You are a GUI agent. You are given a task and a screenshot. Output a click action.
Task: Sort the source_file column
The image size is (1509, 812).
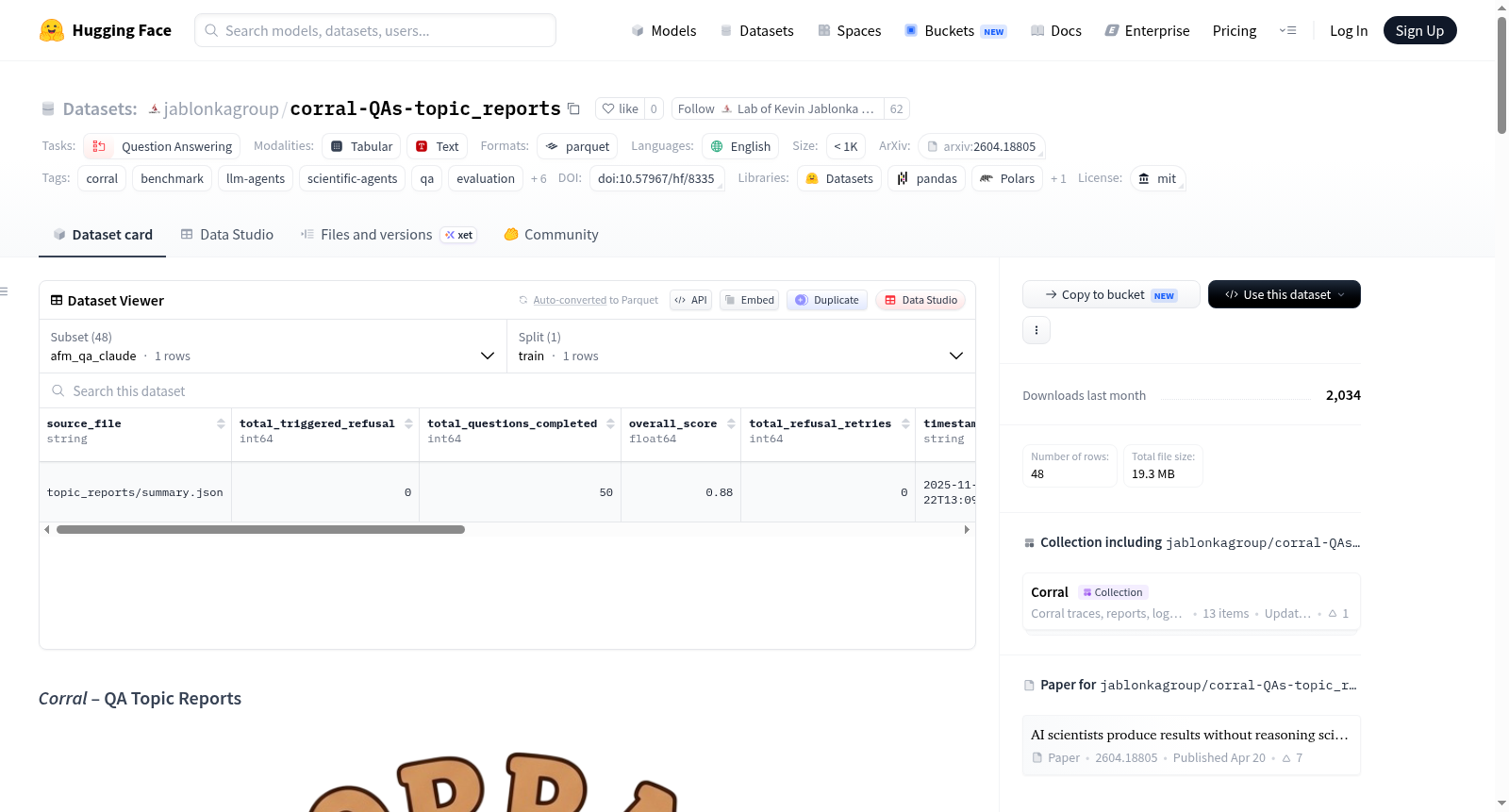[221, 423]
